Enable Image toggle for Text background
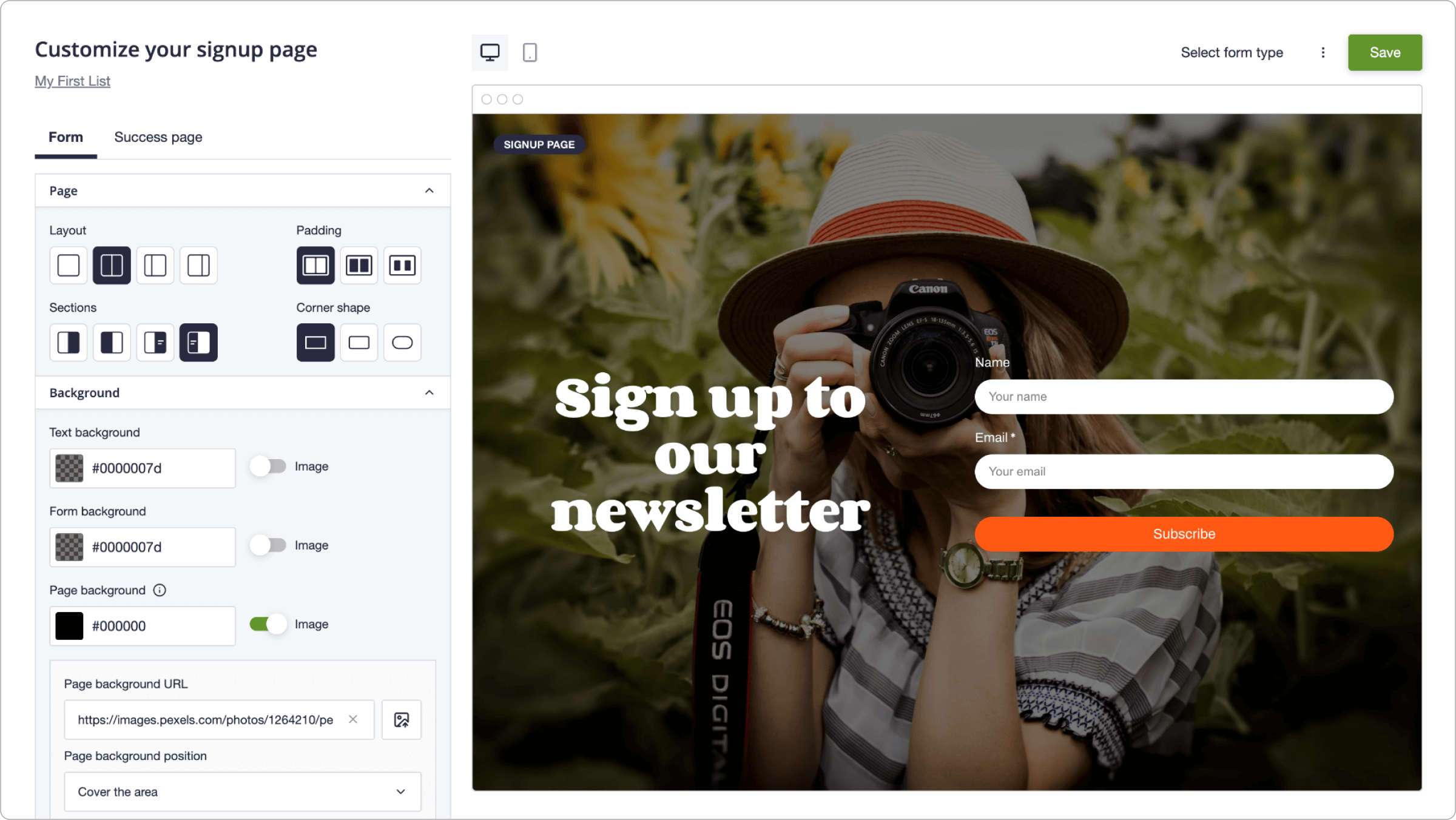This screenshot has height=820, width=1456. [x=268, y=466]
